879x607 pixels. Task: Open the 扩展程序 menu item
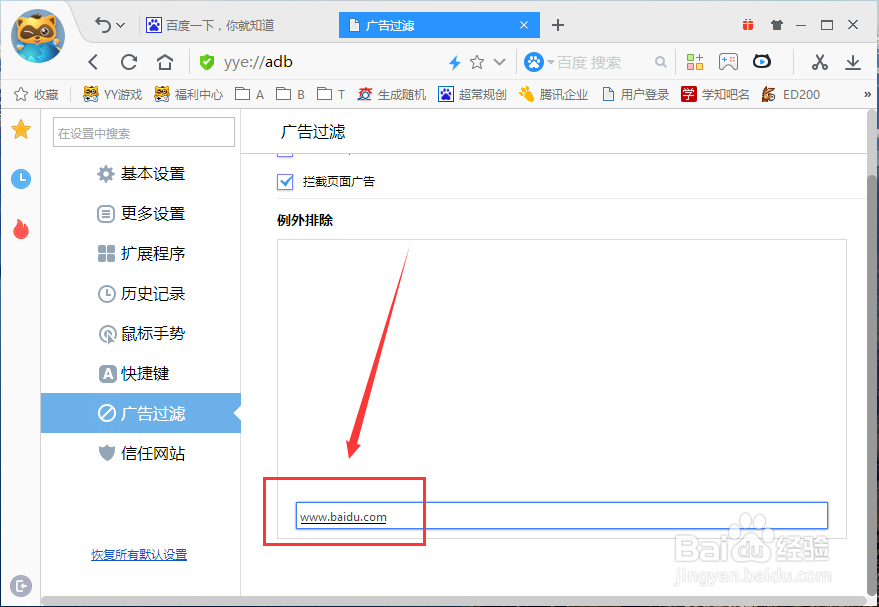point(141,254)
